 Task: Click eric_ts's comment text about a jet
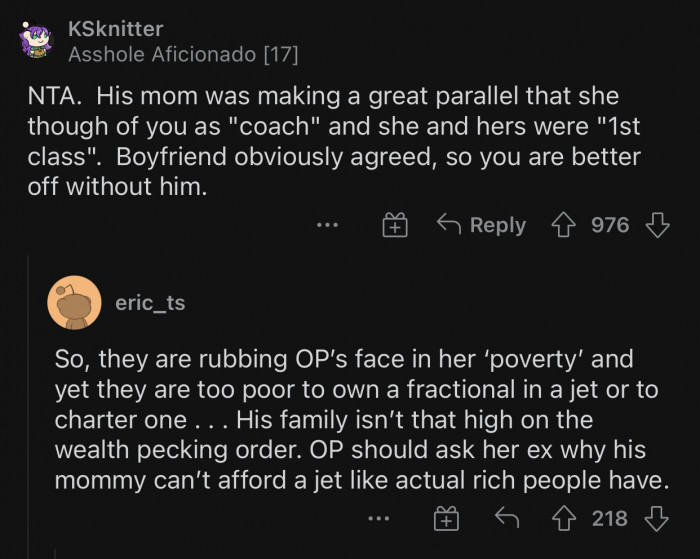[x=360, y=419]
